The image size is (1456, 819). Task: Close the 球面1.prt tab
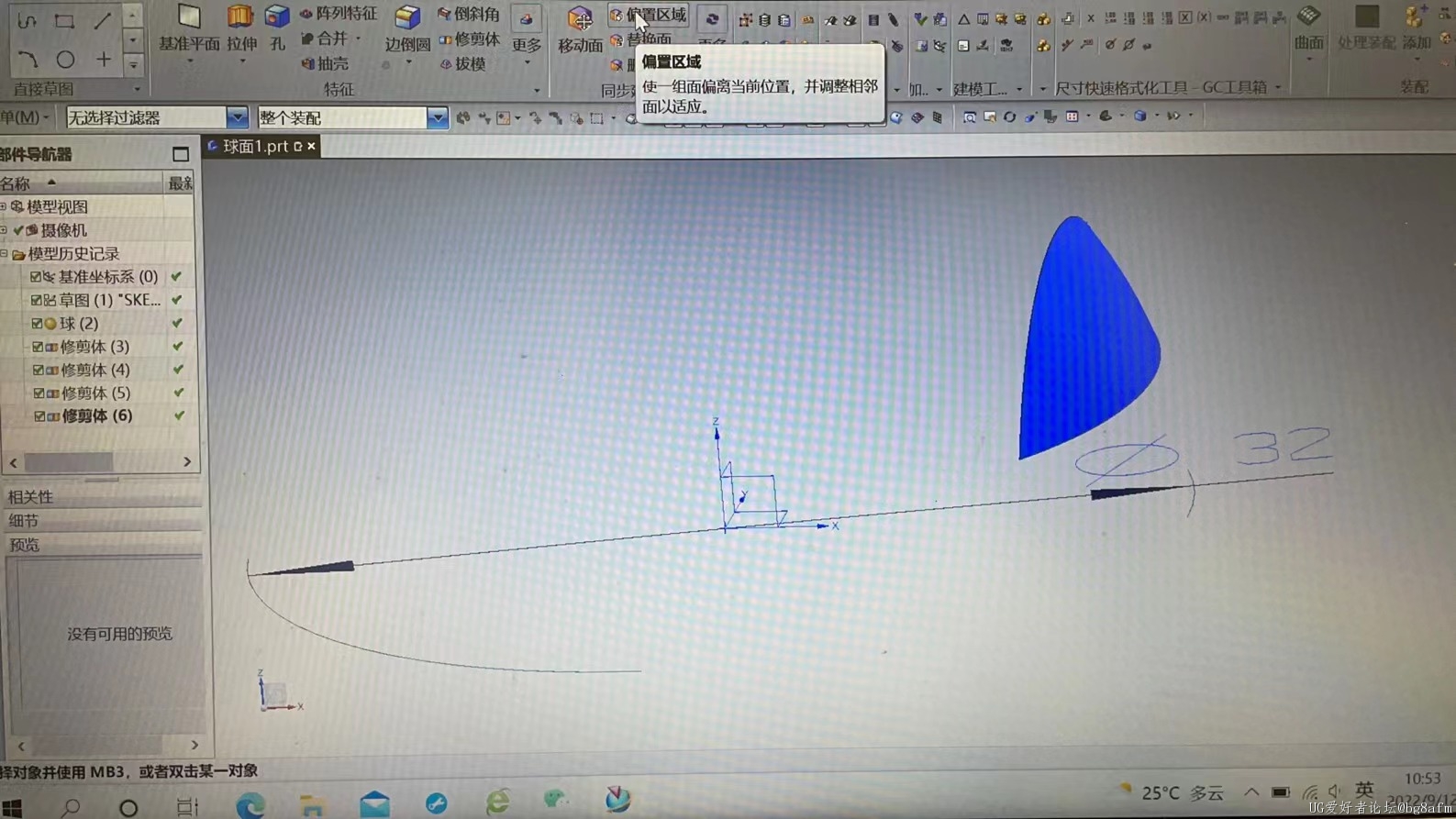[312, 146]
